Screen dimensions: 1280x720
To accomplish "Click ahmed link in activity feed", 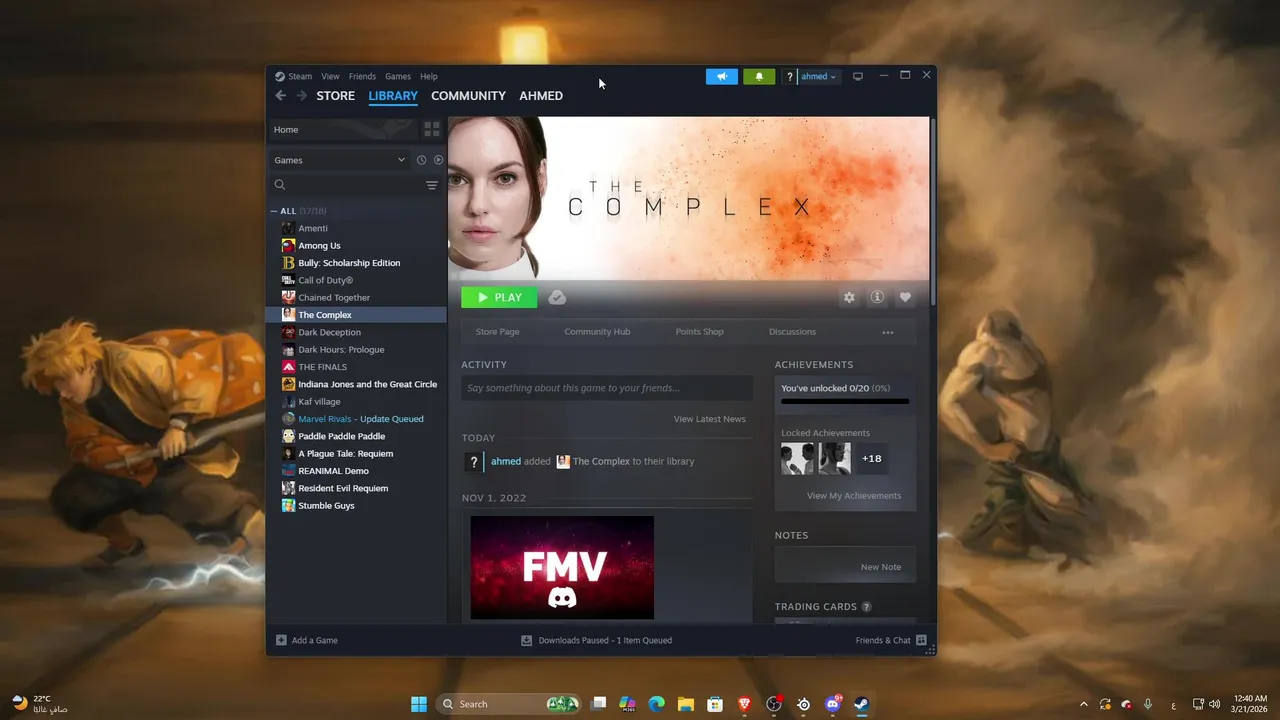I will point(506,461).
